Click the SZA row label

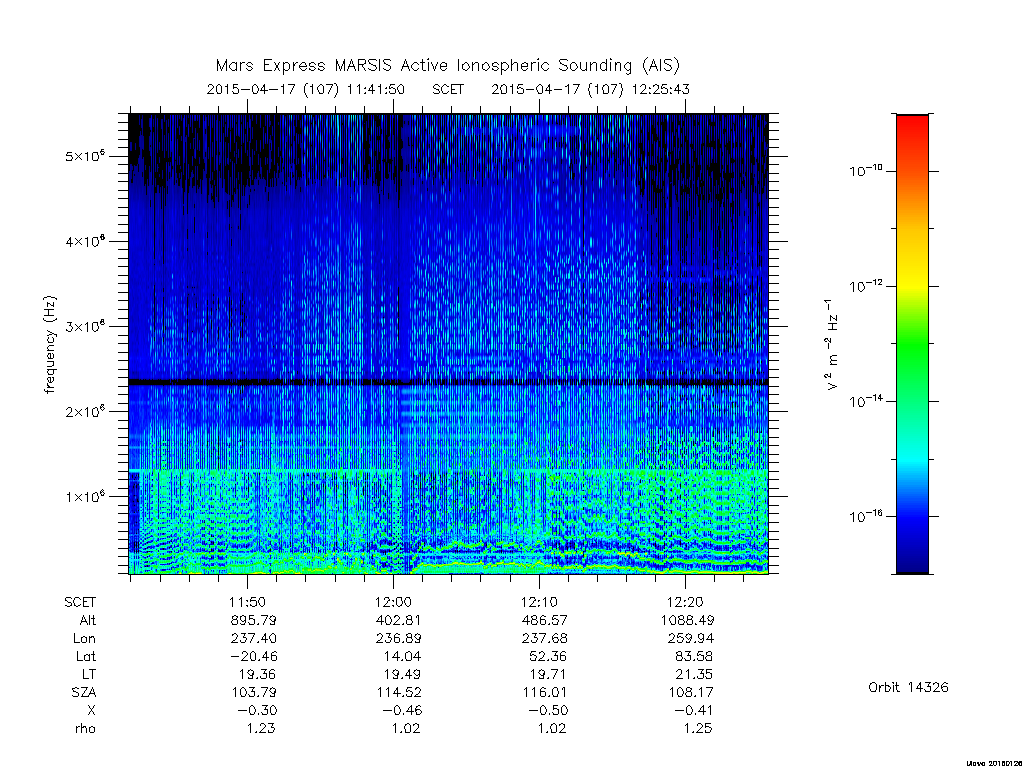[84, 692]
